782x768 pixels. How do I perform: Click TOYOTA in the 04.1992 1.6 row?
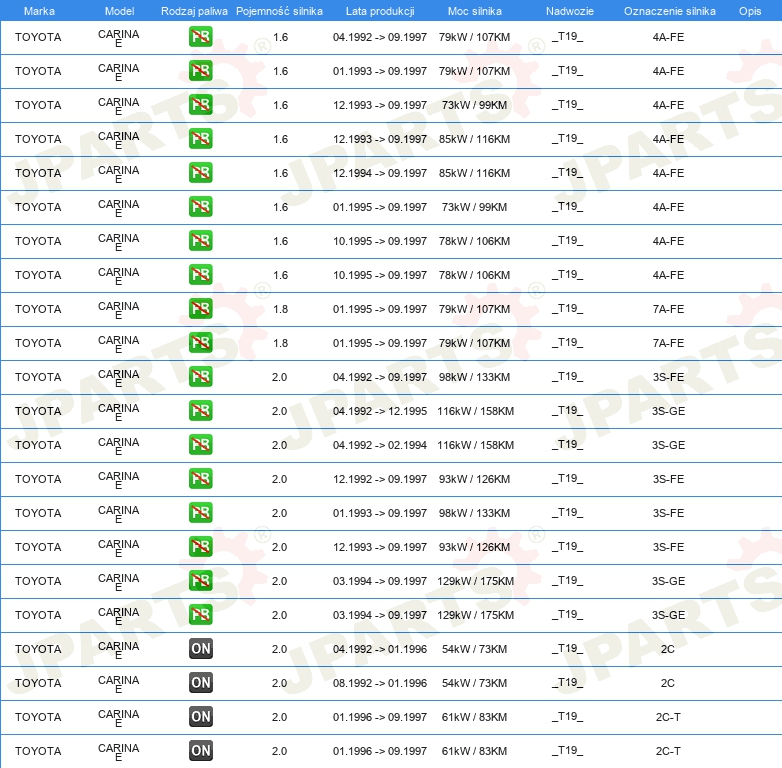[38, 37]
